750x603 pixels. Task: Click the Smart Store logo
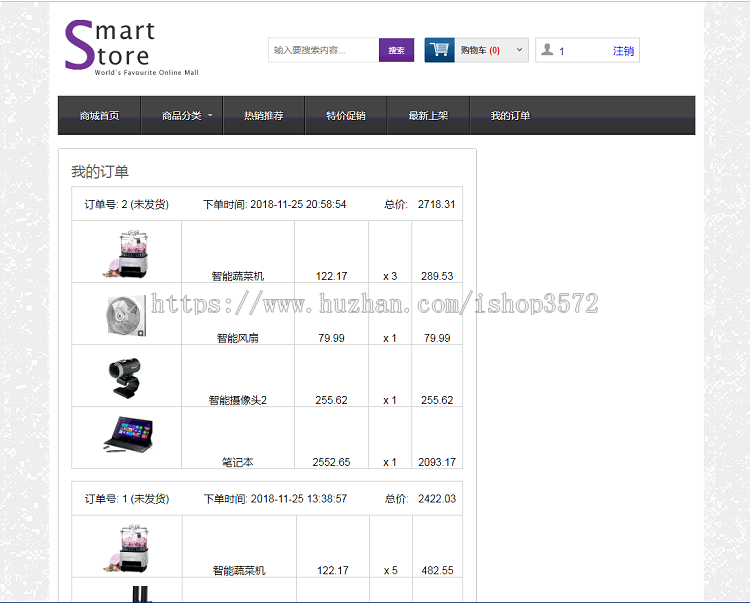(132, 48)
